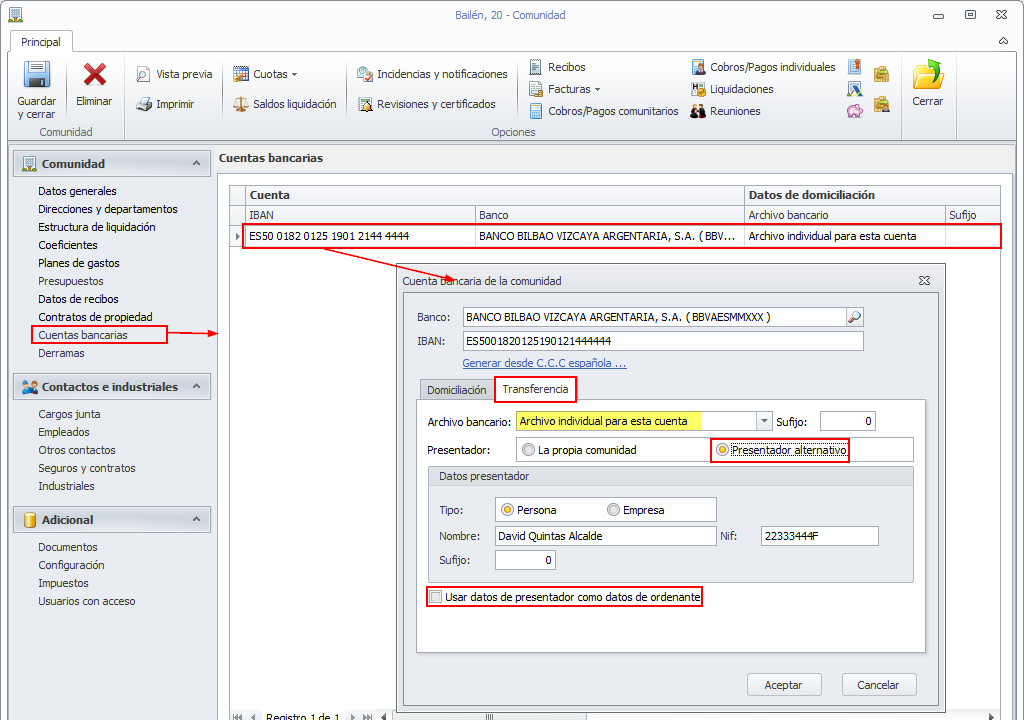1024x720 pixels.
Task: Click the Facturas icon
Action: point(536,89)
